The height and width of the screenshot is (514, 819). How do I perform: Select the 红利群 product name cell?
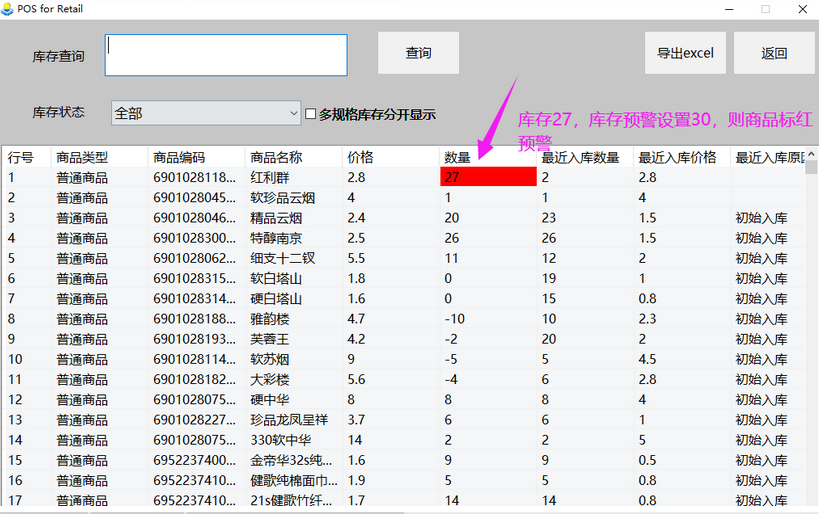pyautogui.click(x=294, y=178)
